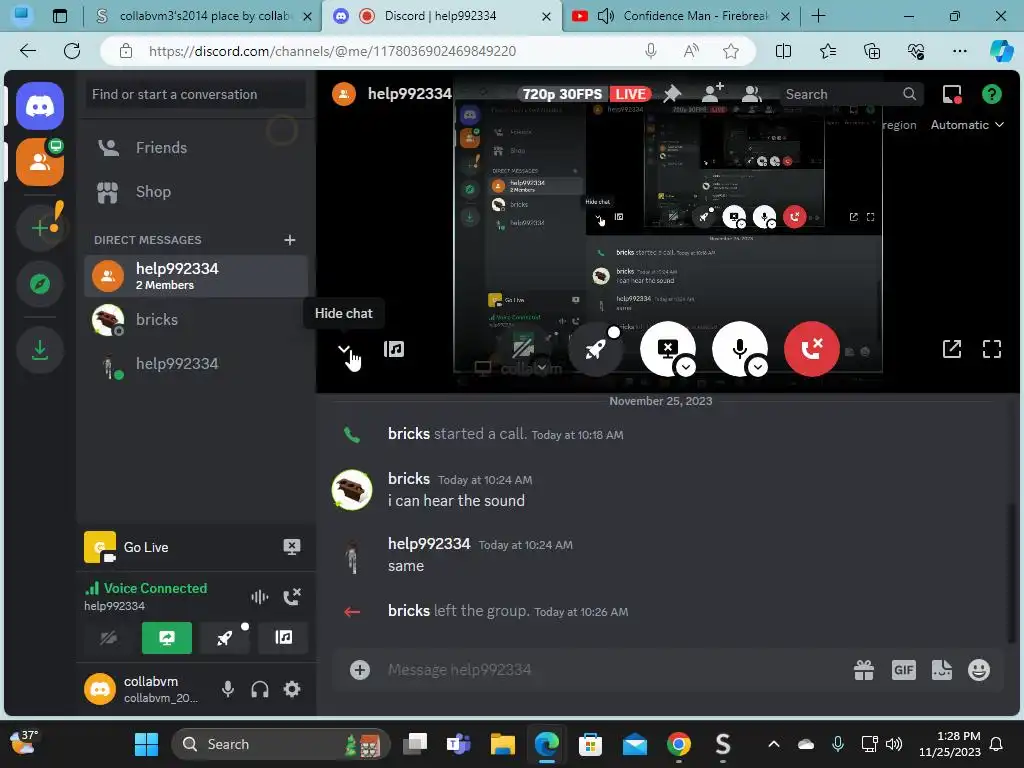This screenshot has width=1024, height=768.
Task: Upload a file with plus button
Action: pos(360,670)
